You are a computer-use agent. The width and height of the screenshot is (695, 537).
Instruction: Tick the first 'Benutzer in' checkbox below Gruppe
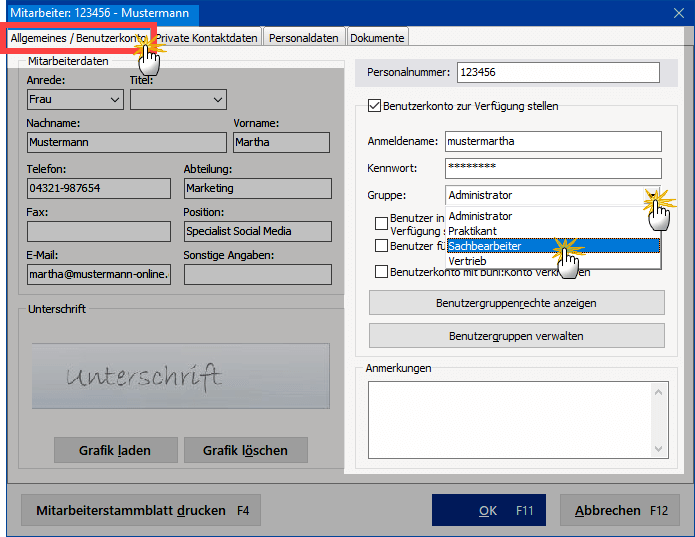[381, 223]
